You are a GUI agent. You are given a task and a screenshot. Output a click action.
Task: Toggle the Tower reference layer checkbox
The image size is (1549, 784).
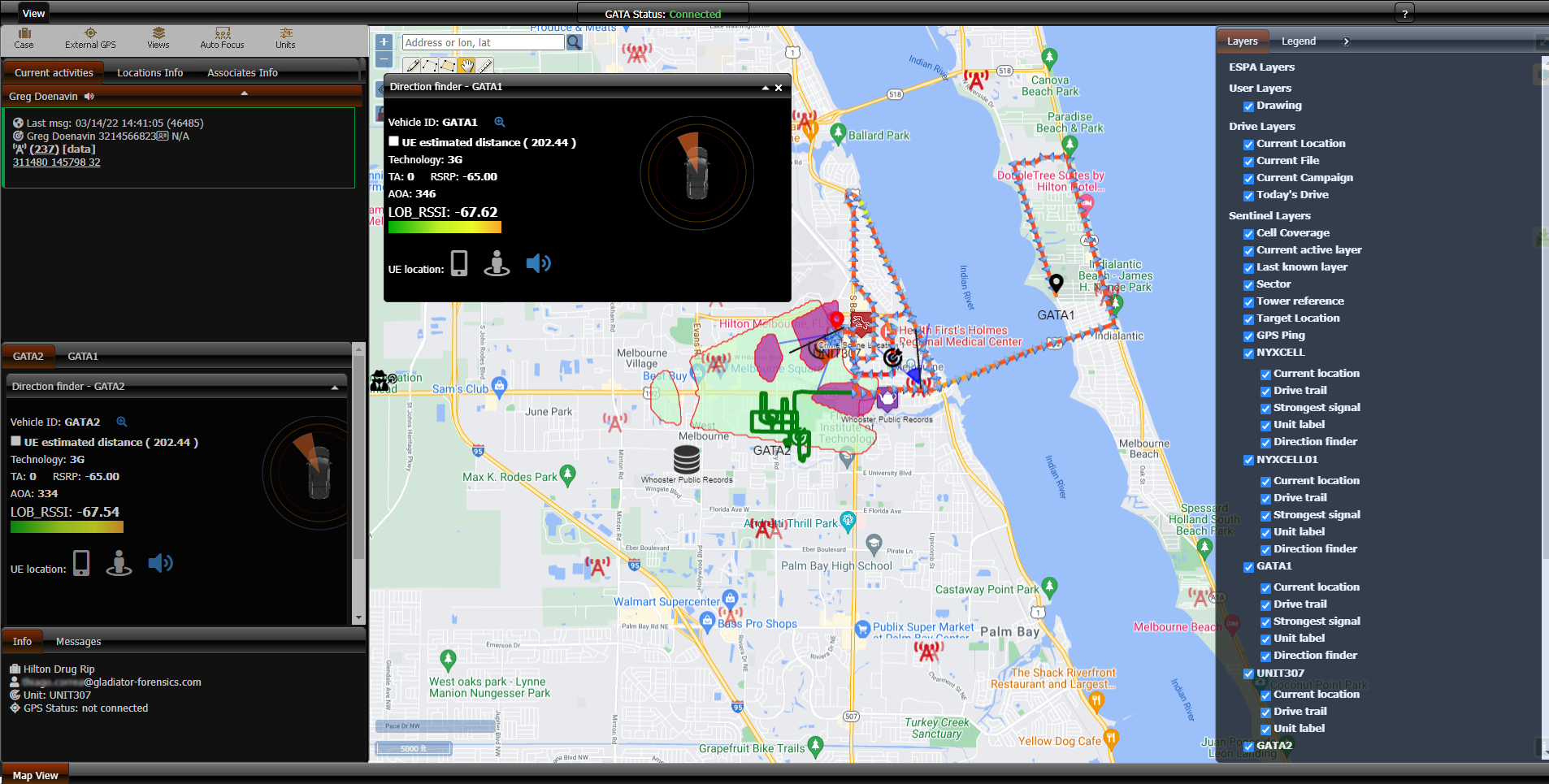tap(1248, 302)
